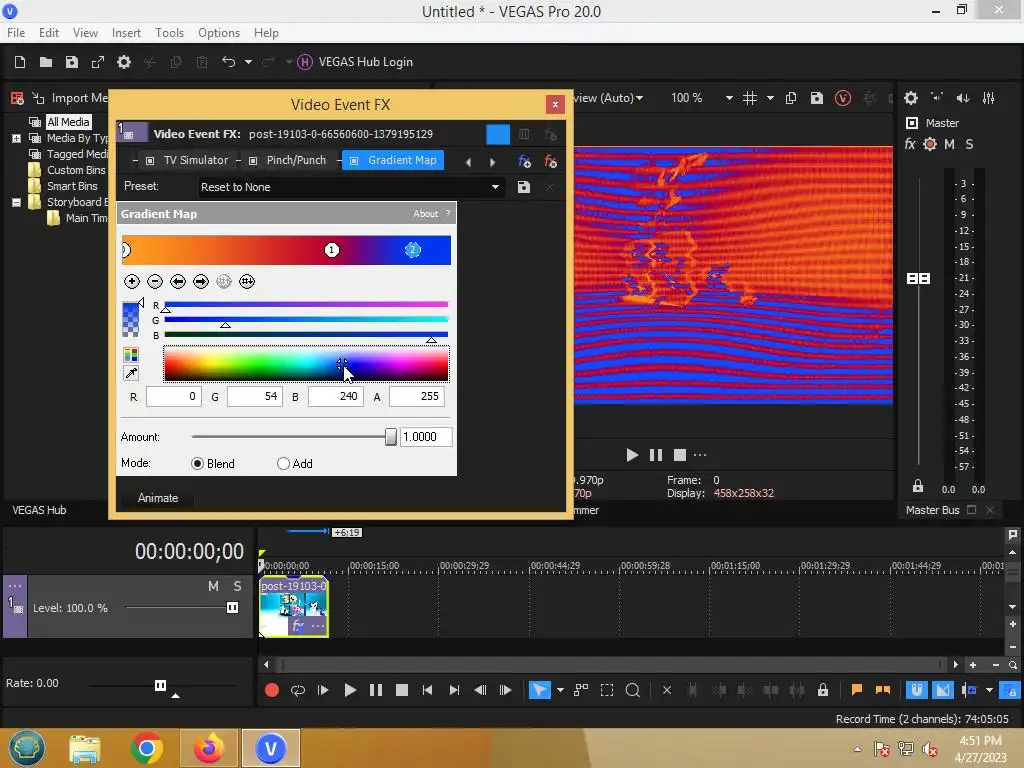
Task: Remove the selected gradient control point
Action: [x=155, y=281]
